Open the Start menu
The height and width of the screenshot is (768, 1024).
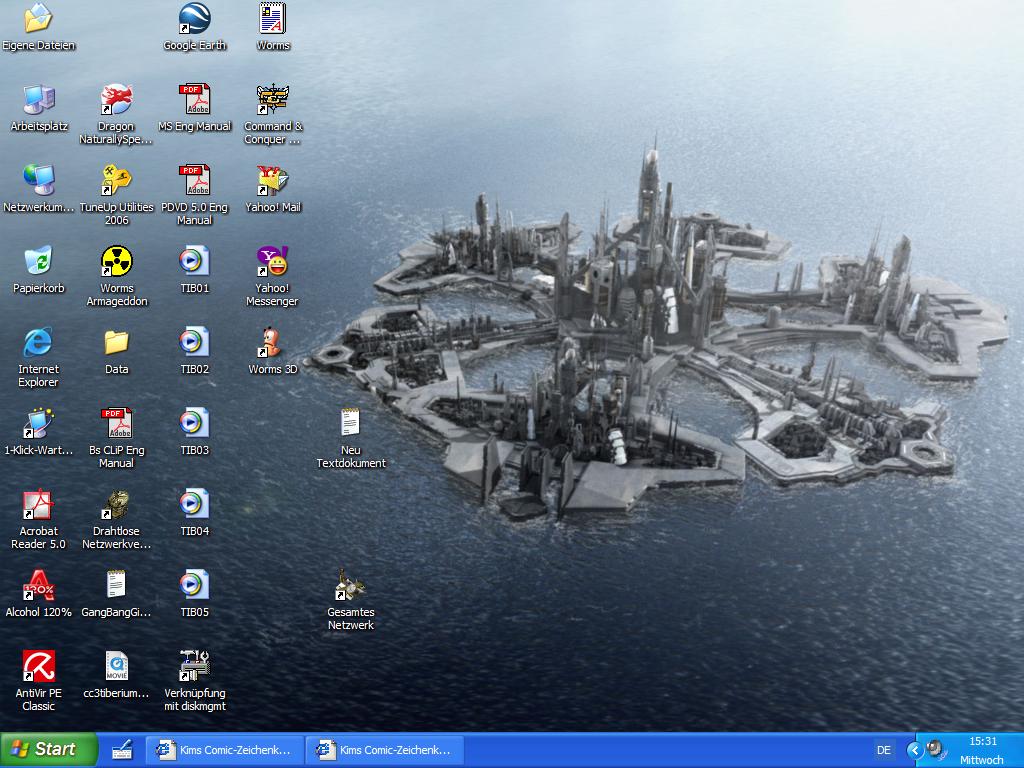tap(48, 749)
